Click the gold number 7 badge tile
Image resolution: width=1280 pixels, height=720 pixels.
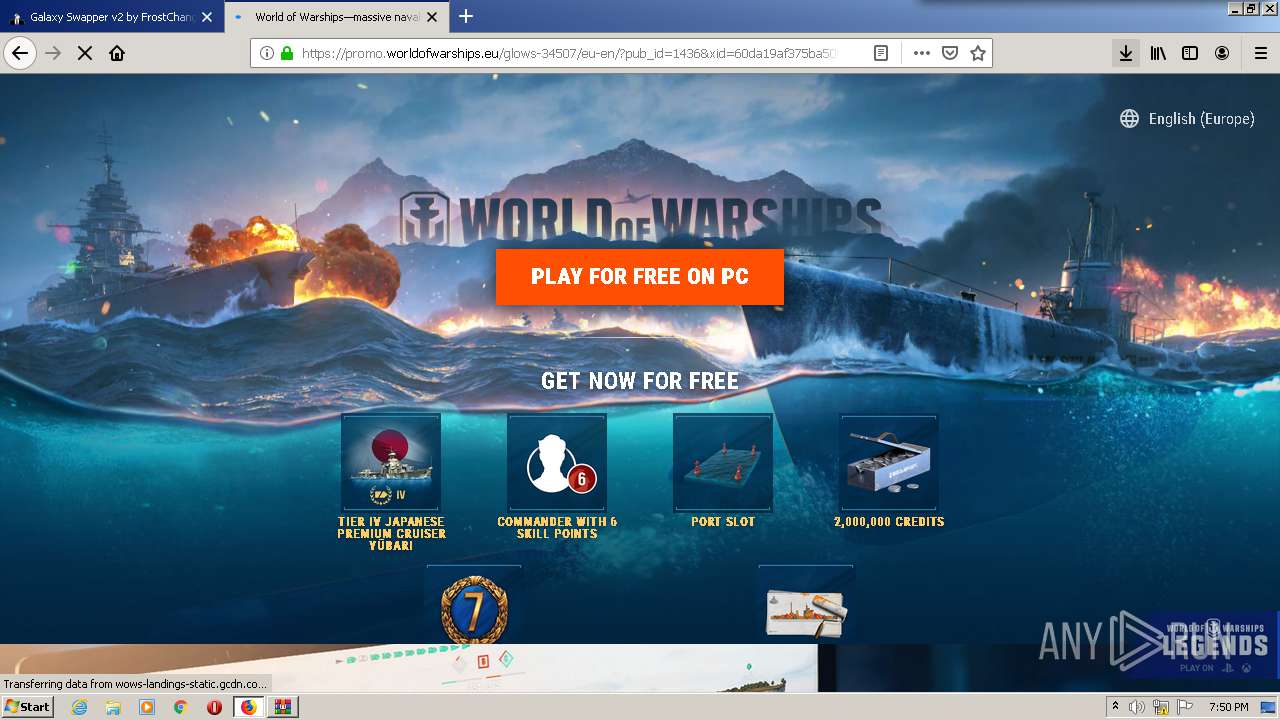pyautogui.click(x=474, y=606)
